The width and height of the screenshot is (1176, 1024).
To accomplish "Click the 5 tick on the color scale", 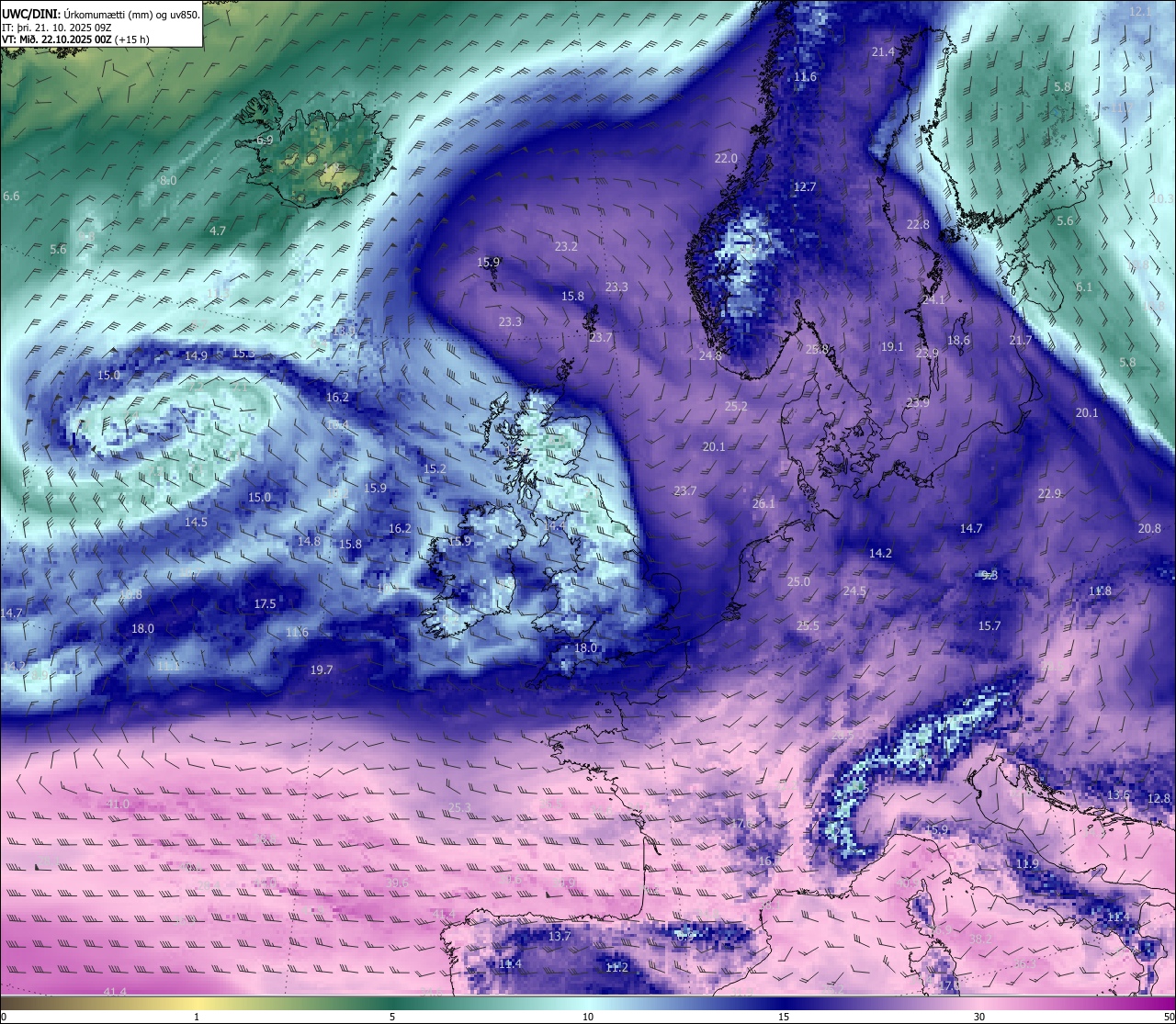I will click(x=392, y=1017).
